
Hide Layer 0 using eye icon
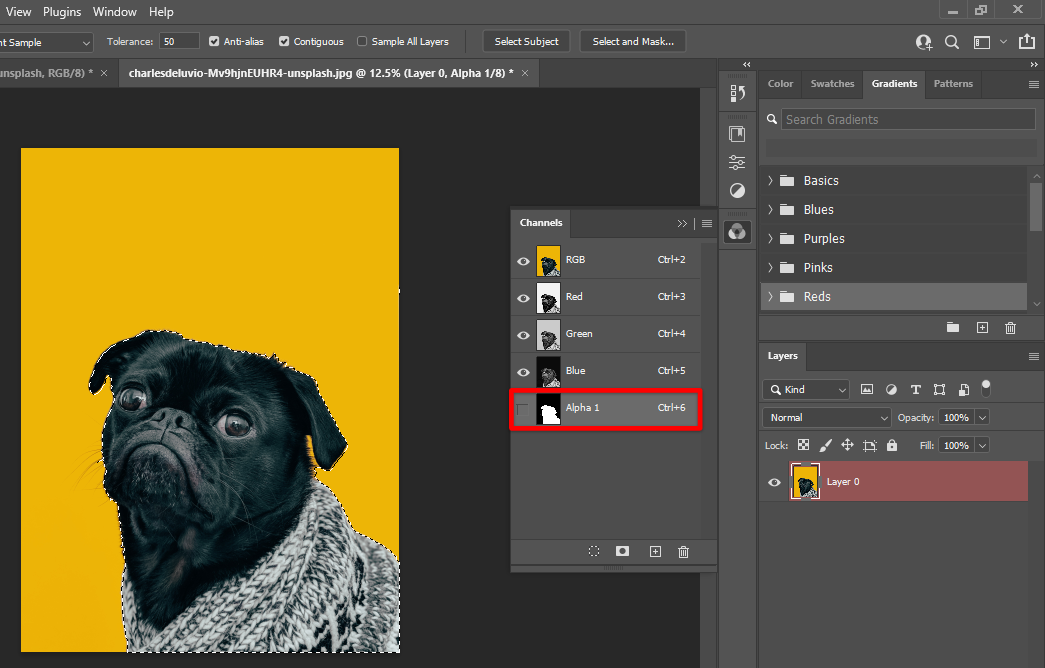(774, 482)
